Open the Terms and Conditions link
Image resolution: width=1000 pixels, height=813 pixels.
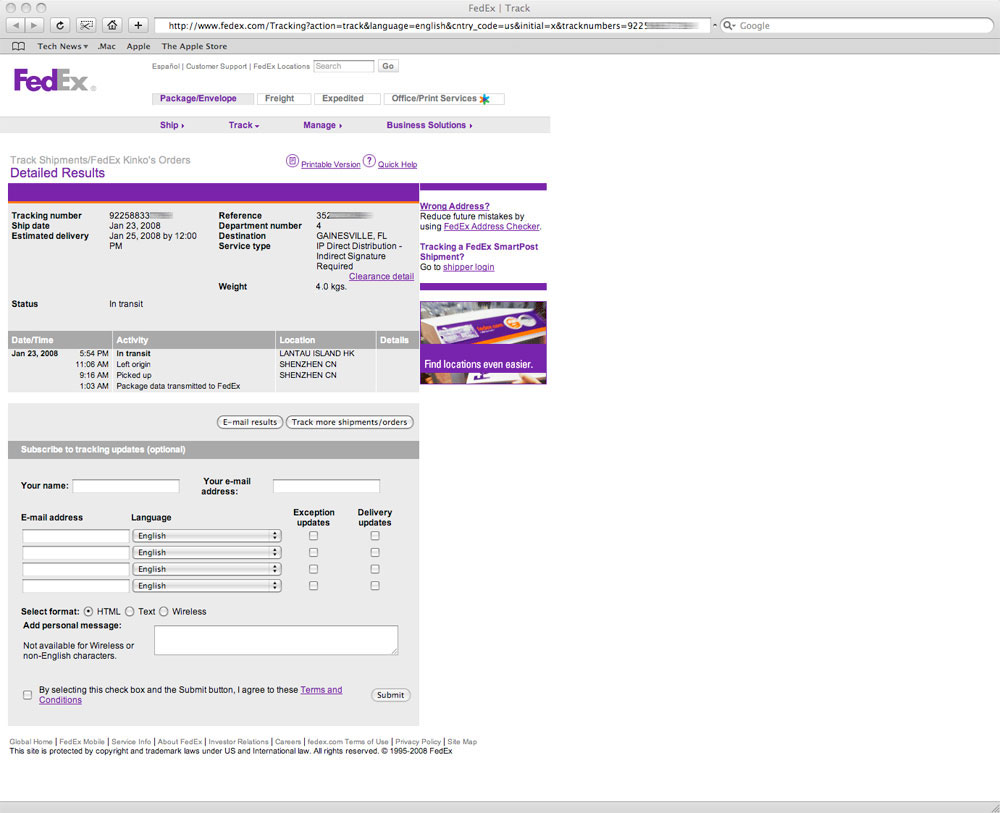tap(191, 695)
